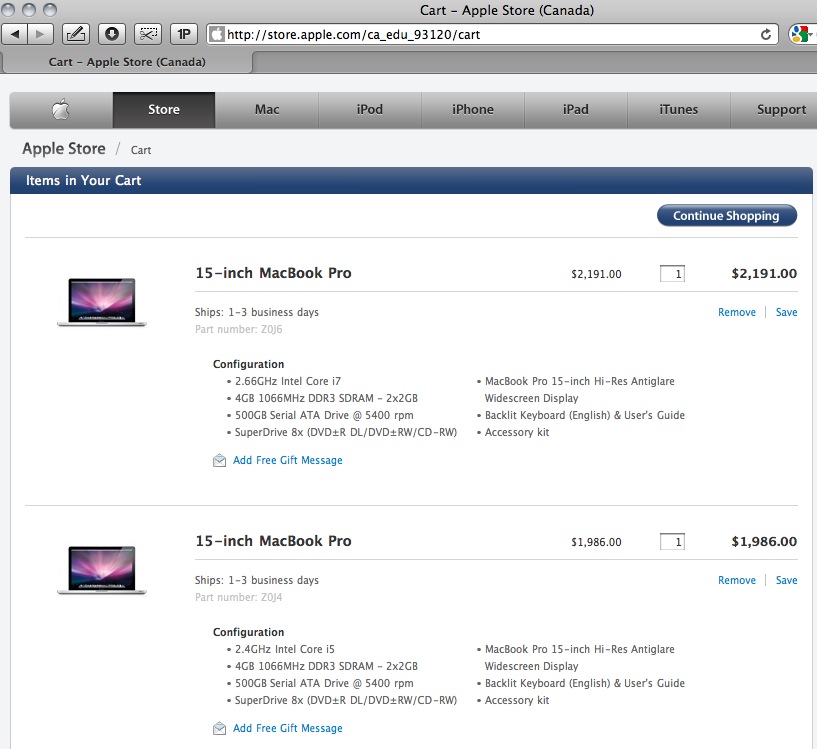Click "Ships: 1-3 business days" for Z0J6 item
817x749 pixels.
(256, 312)
